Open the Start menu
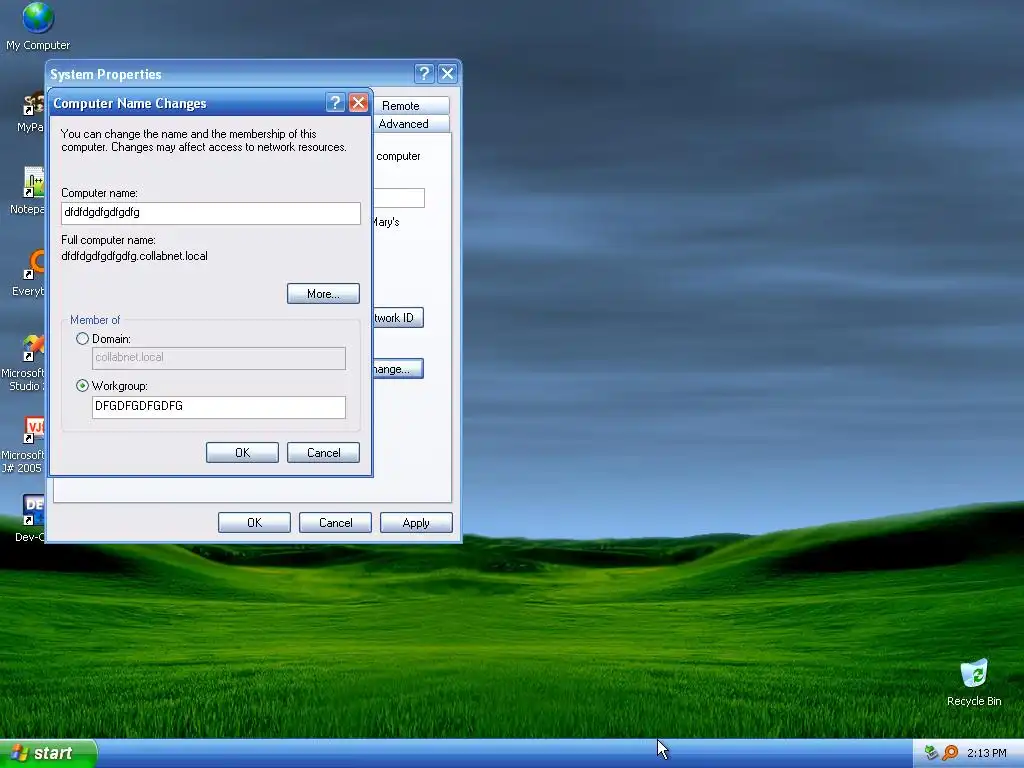This screenshot has height=768, width=1024. pyautogui.click(x=48, y=753)
